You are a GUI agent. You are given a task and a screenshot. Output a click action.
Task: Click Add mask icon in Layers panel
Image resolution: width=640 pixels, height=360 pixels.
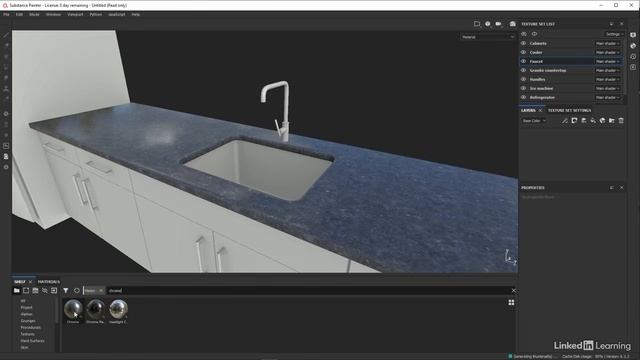[574, 120]
